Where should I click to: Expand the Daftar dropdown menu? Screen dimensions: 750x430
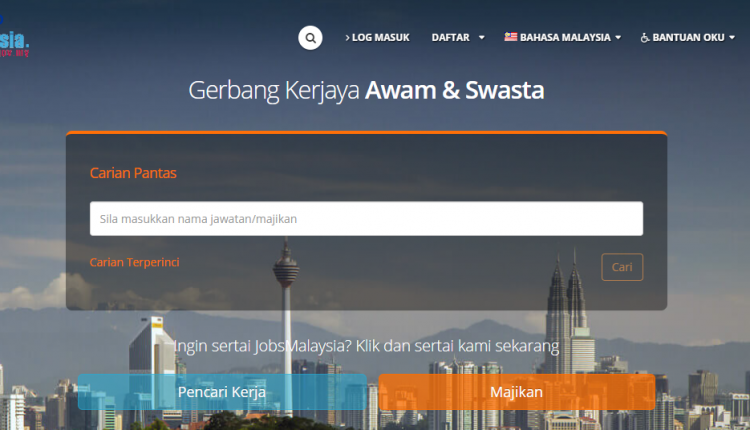coord(458,37)
